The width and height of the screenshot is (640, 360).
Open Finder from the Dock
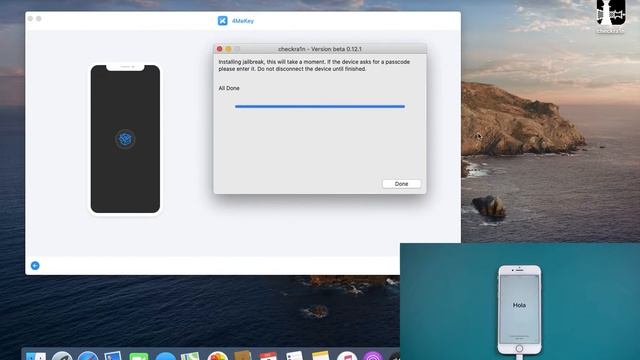pos(36,356)
